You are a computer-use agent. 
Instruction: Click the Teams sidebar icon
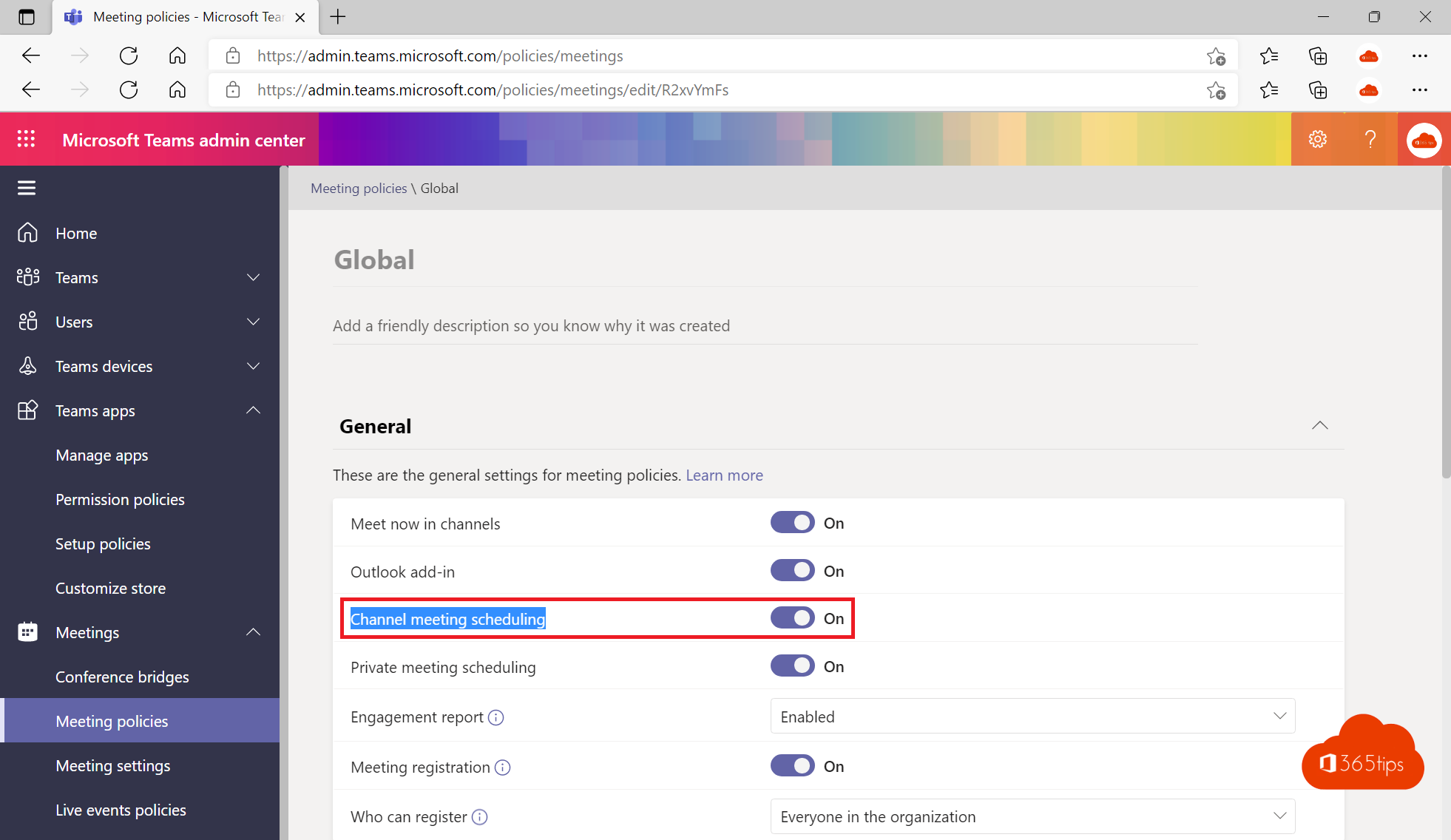28,276
